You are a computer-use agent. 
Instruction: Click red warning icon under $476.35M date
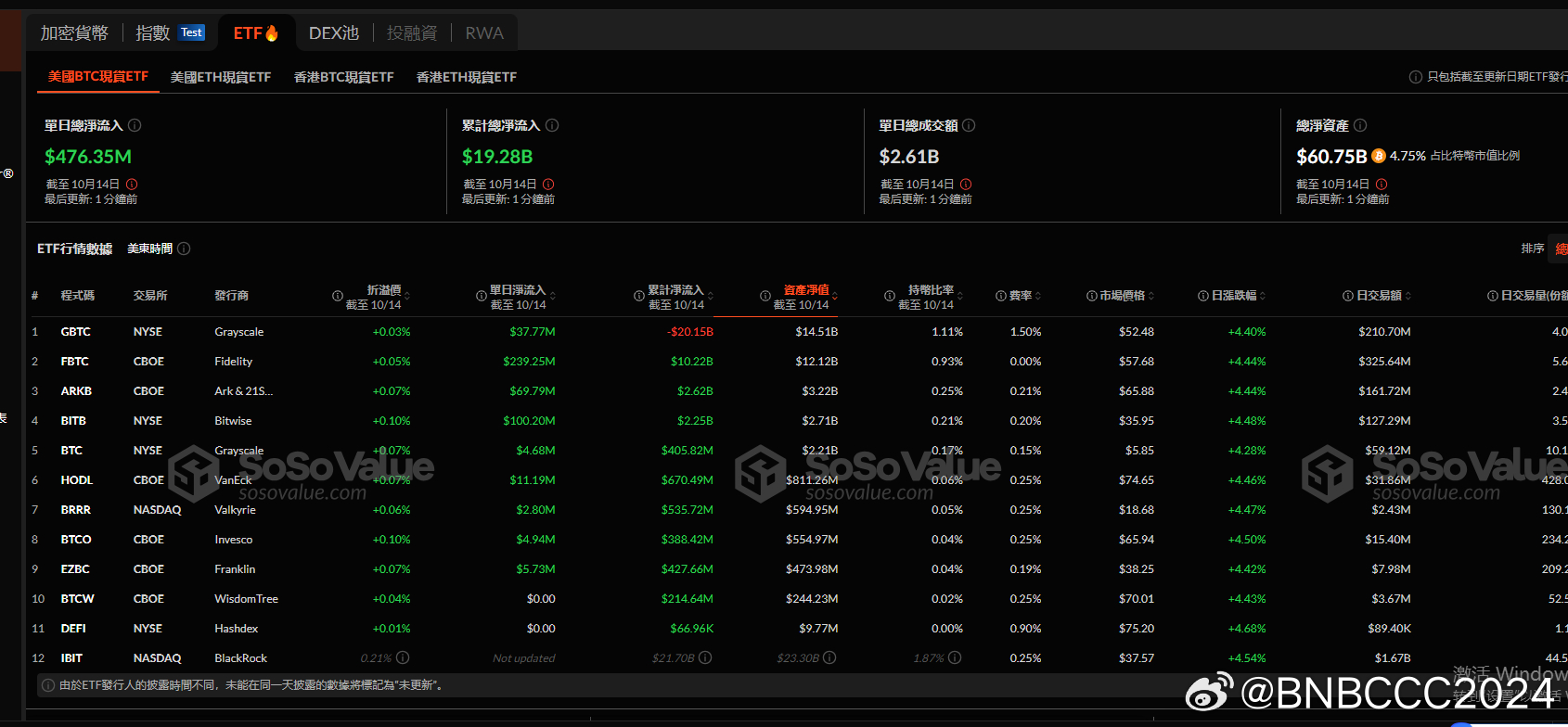point(132,185)
